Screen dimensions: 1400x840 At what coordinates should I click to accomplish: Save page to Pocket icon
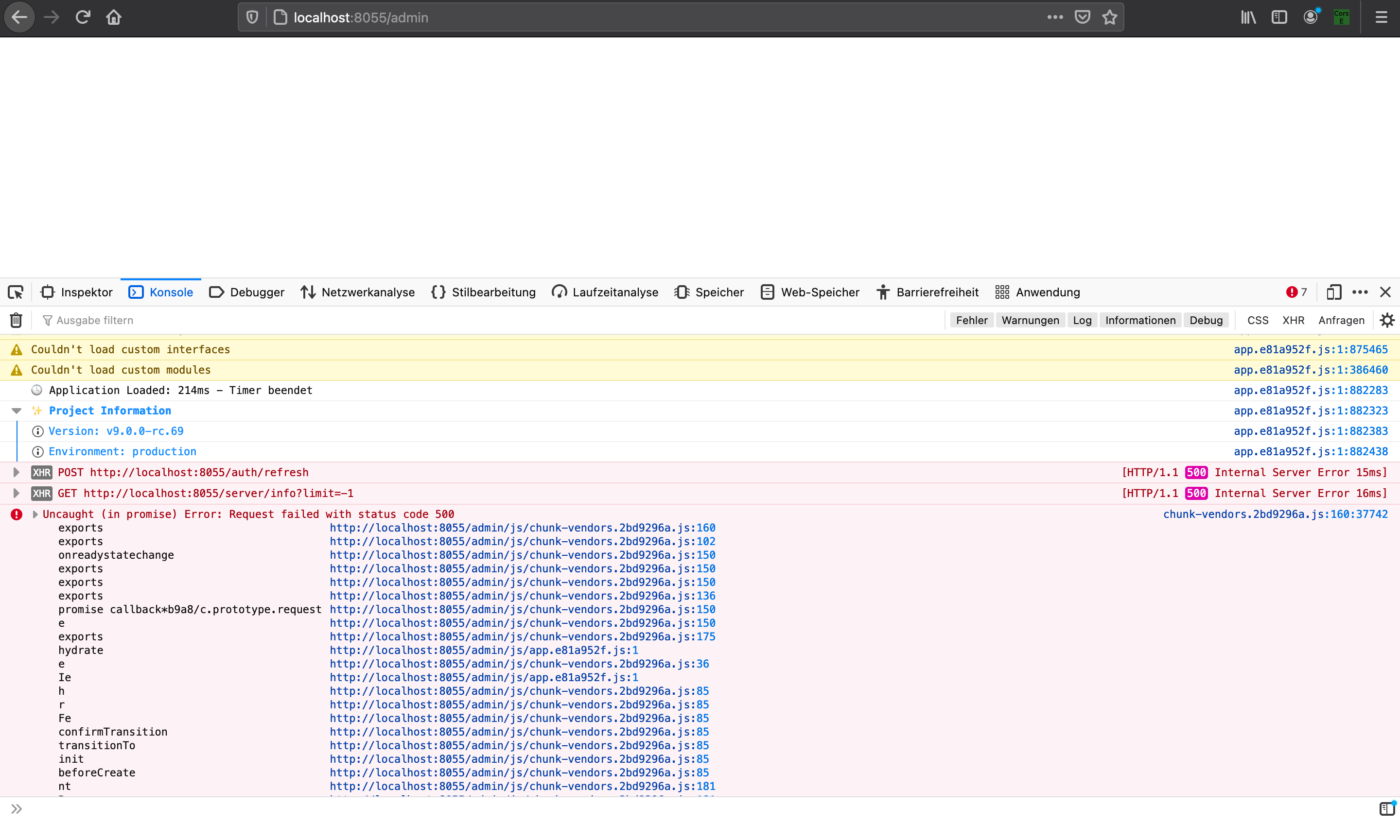click(x=1082, y=17)
